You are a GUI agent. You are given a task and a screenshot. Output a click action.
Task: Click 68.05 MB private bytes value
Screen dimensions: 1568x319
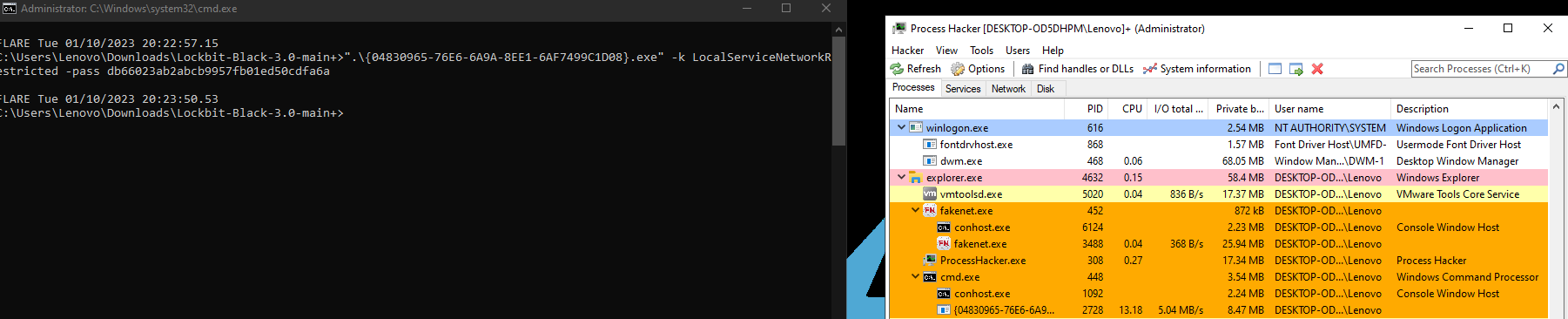pyautogui.click(x=1242, y=161)
